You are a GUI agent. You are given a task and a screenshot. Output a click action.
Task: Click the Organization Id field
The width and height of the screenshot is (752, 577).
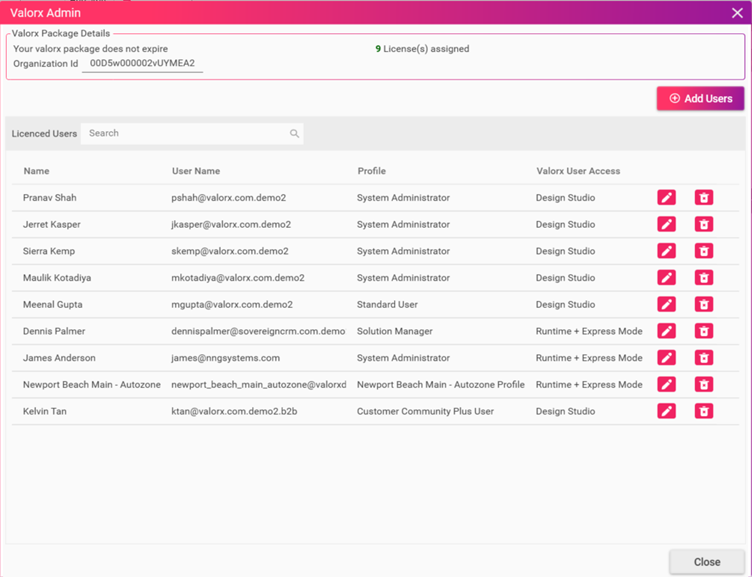[x=142, y=63]
